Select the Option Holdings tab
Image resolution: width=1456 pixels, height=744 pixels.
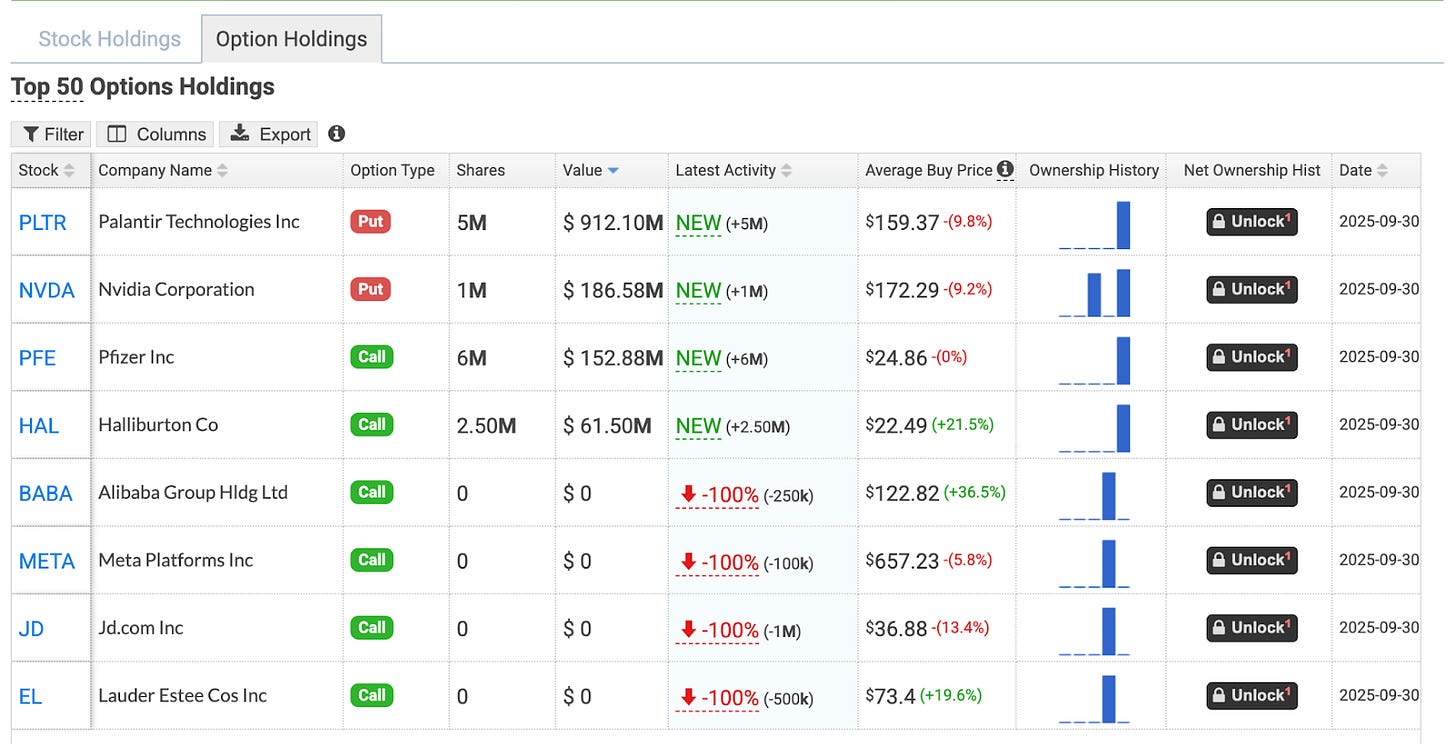(291, 39)
